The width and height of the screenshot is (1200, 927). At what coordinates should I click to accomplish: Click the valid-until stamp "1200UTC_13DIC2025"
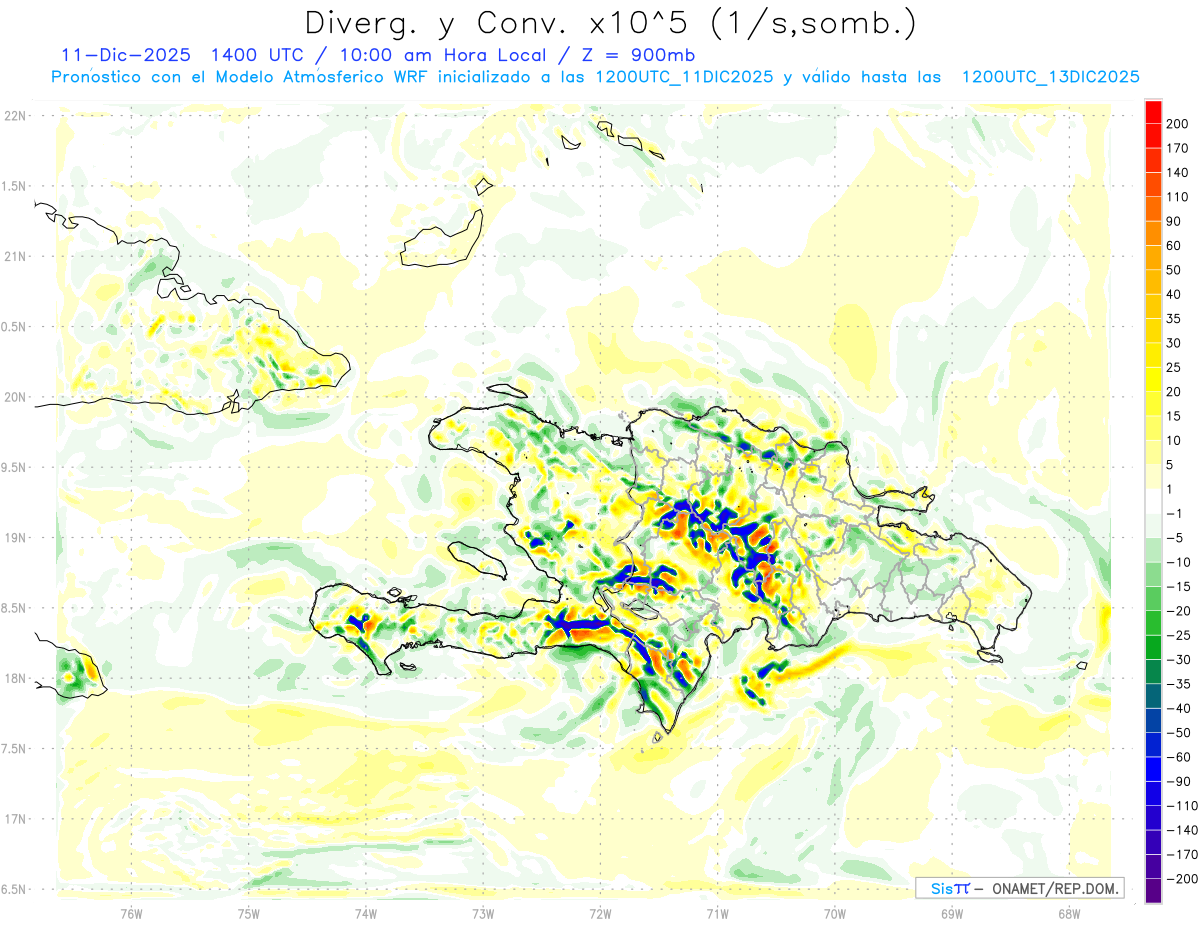(x=1050, y=77)
